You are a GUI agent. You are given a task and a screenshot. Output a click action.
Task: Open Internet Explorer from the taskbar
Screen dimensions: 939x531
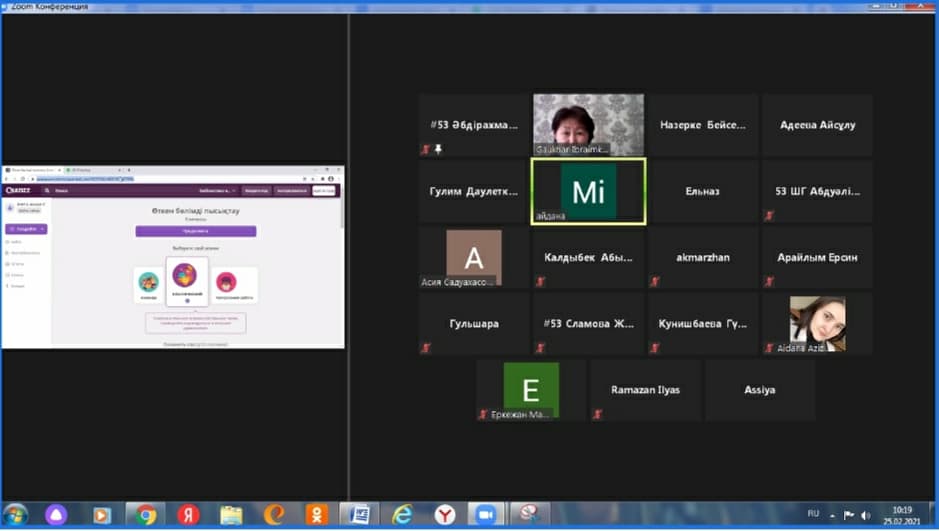click(402, 515)
